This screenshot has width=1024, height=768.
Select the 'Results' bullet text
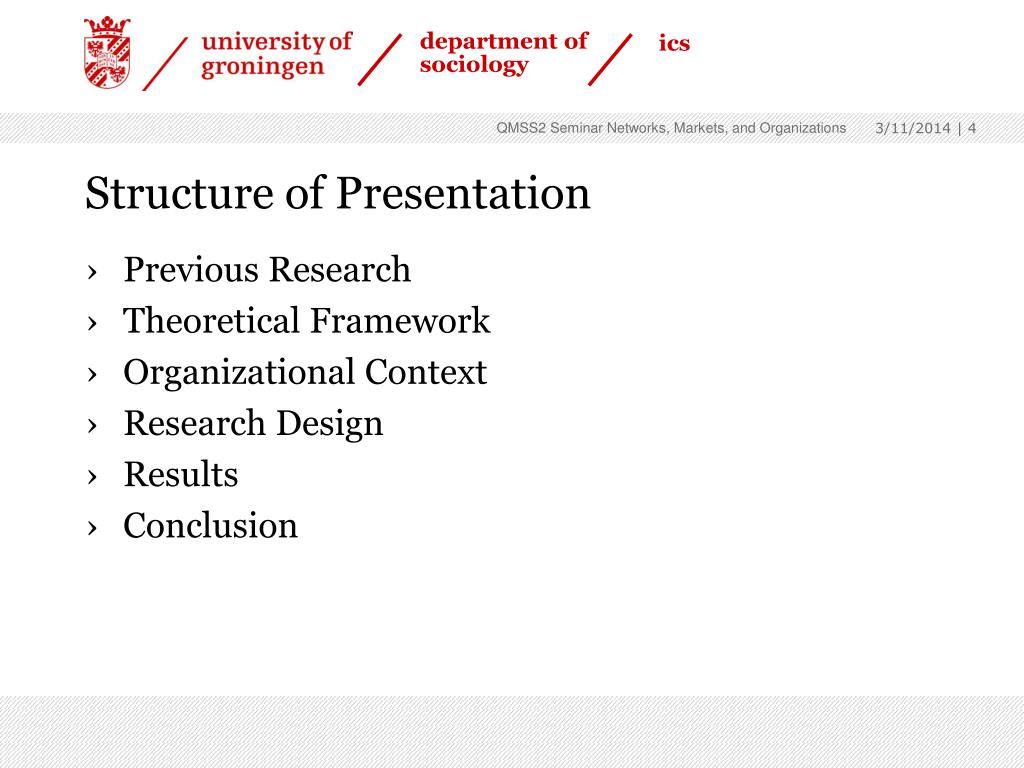point(180,474)
